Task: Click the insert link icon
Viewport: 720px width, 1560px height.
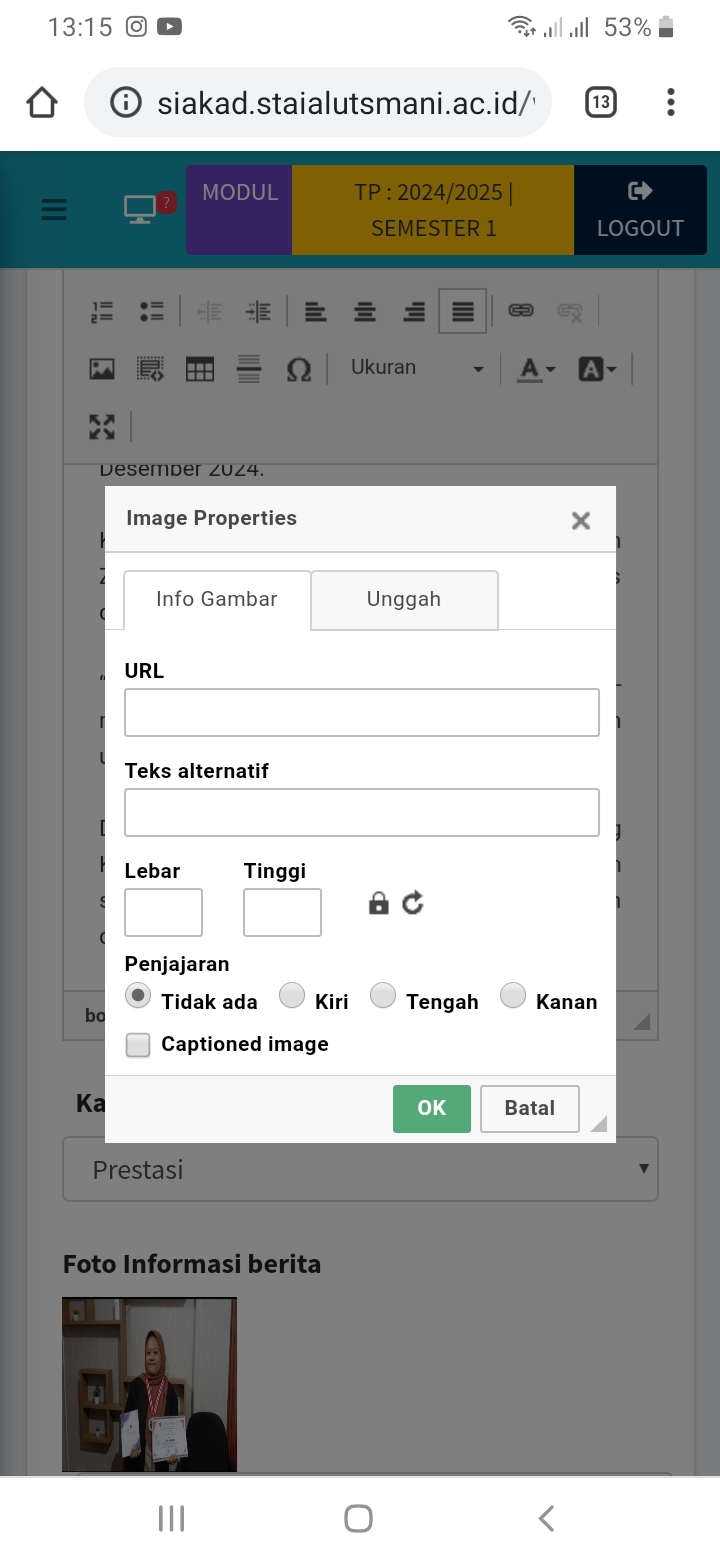Action: (x=520, y=311)
